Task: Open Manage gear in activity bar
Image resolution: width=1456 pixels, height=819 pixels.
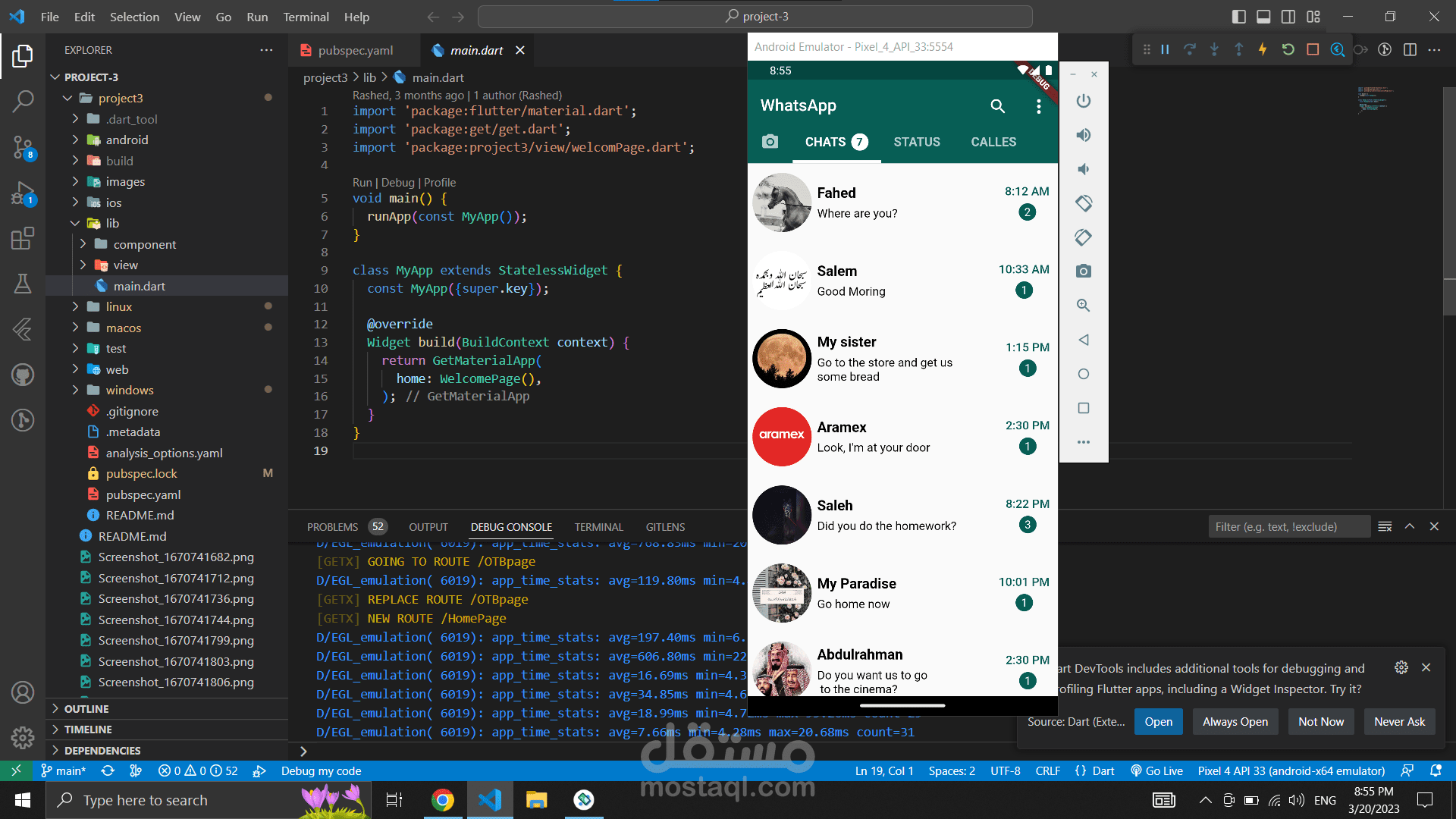Action: pyautogui.click(x=23, y=737)
